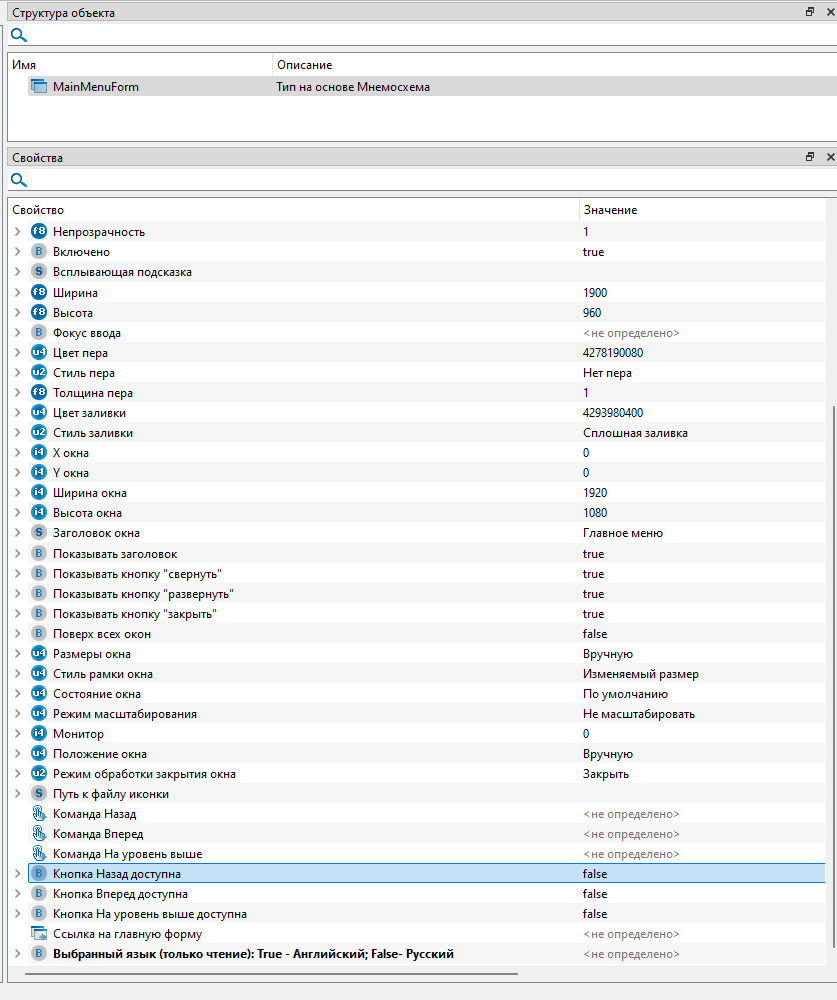Click the icon beside Ссылка на главную форму
837x1000 pixels.
tap(39, 934)
